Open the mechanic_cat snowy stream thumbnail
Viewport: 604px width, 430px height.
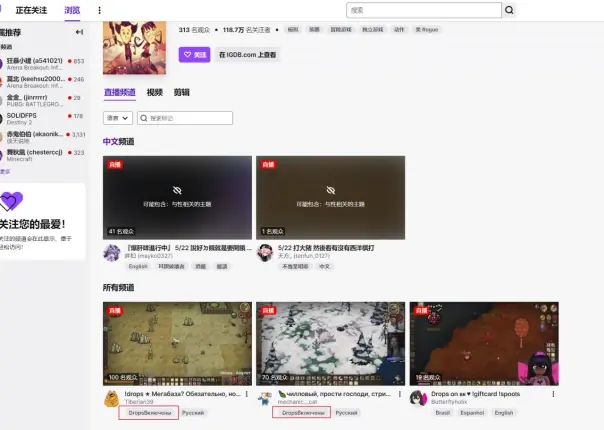[x=331, y=344]
